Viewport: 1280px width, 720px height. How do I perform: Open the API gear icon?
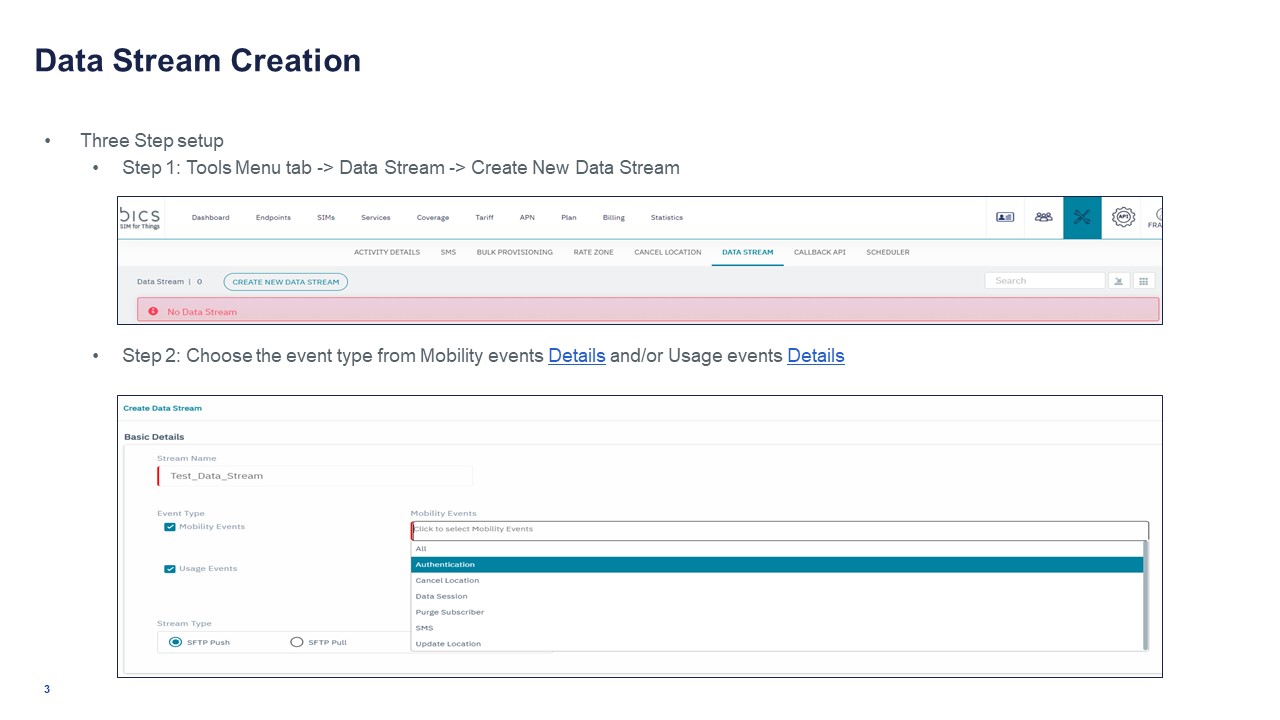pos(1123,217)
